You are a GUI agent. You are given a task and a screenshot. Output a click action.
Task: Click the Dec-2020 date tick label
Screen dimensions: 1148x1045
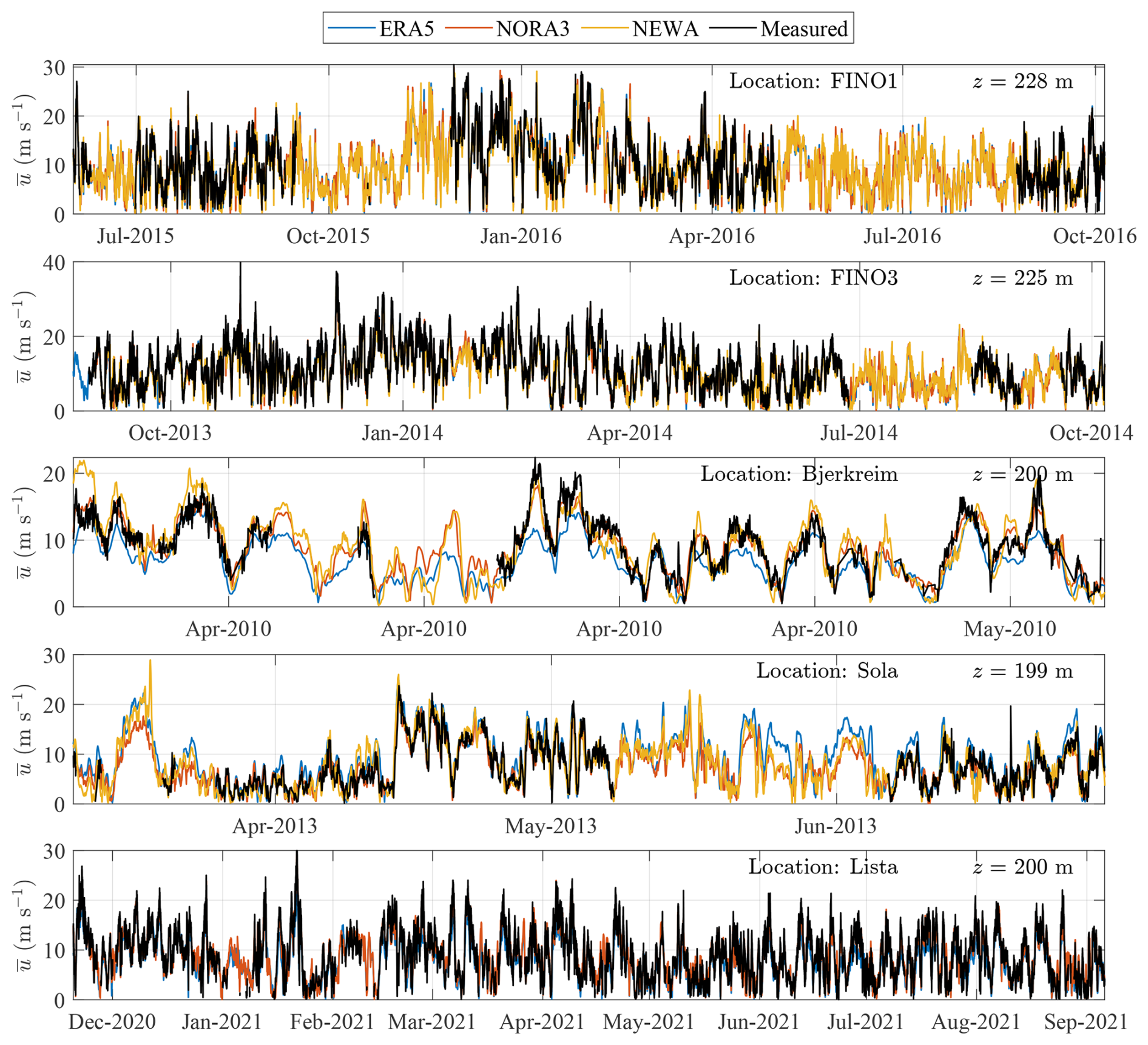point(112,1022)
